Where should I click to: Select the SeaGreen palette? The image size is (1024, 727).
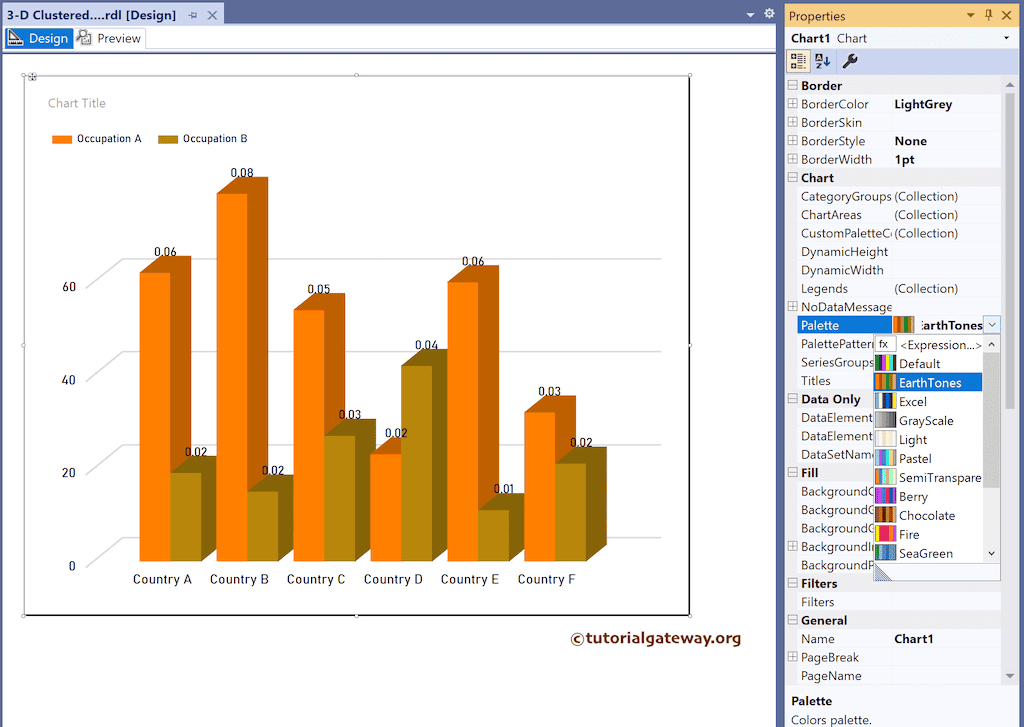pos(928,553)
